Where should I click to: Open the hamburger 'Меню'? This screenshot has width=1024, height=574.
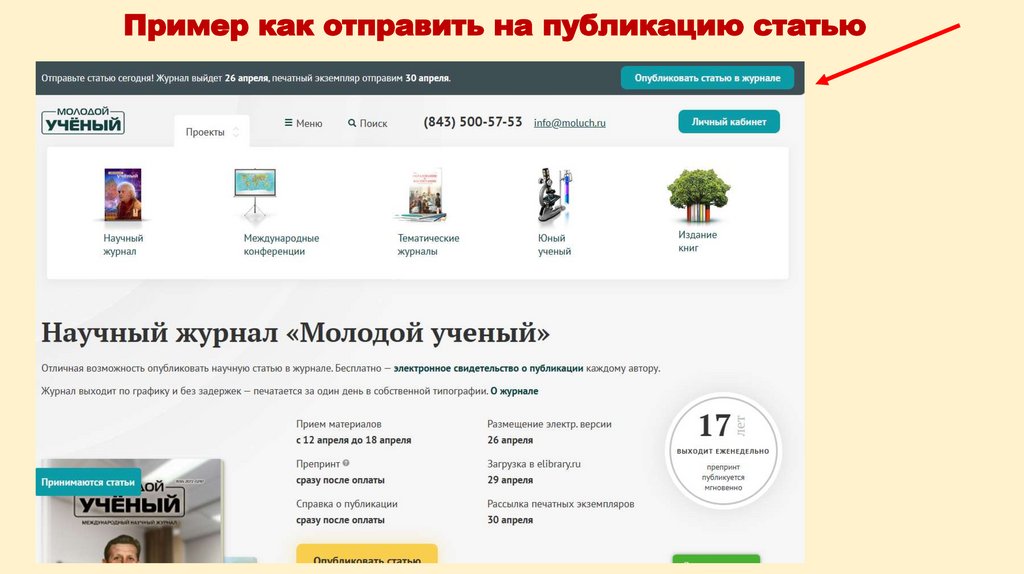pos(304,123)
